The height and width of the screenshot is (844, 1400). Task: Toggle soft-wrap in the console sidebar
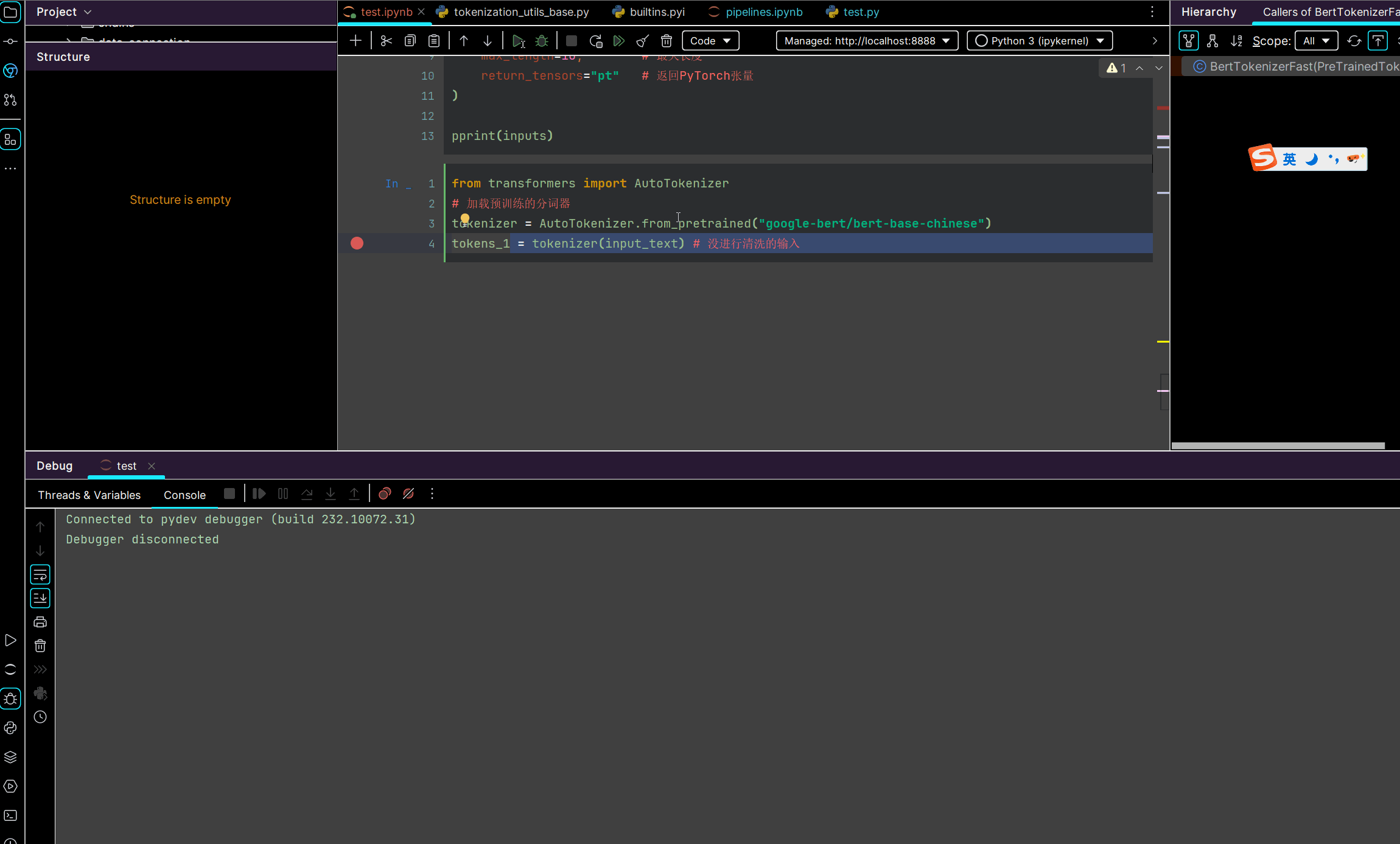coord(40,574)
